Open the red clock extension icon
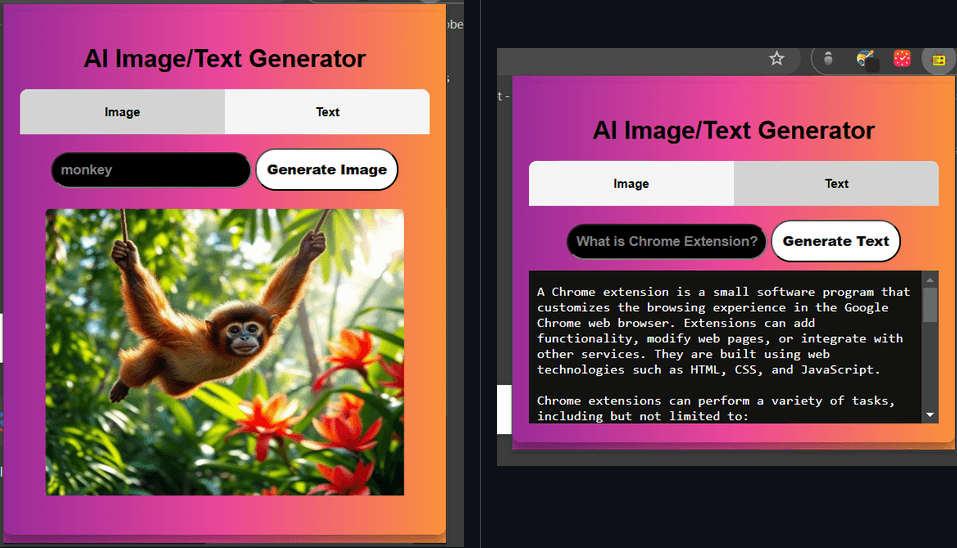957x548 pixels. coord(902,59)
